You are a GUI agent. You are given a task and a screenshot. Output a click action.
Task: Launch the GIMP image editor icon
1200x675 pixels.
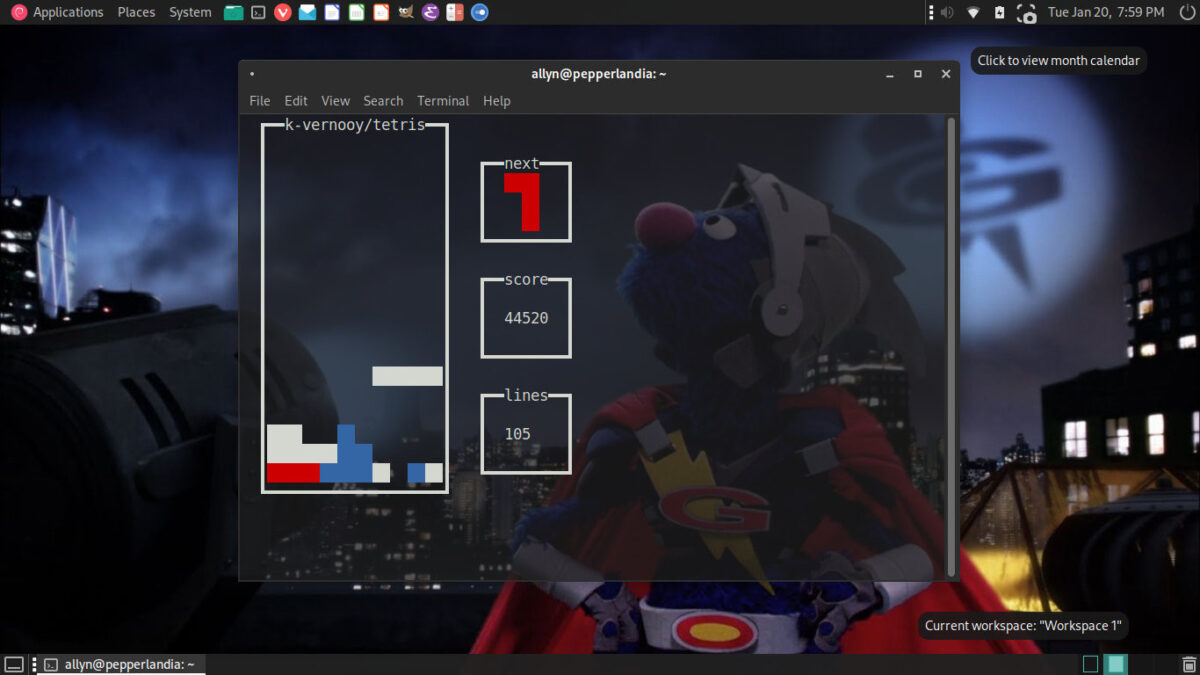(405, 13)
